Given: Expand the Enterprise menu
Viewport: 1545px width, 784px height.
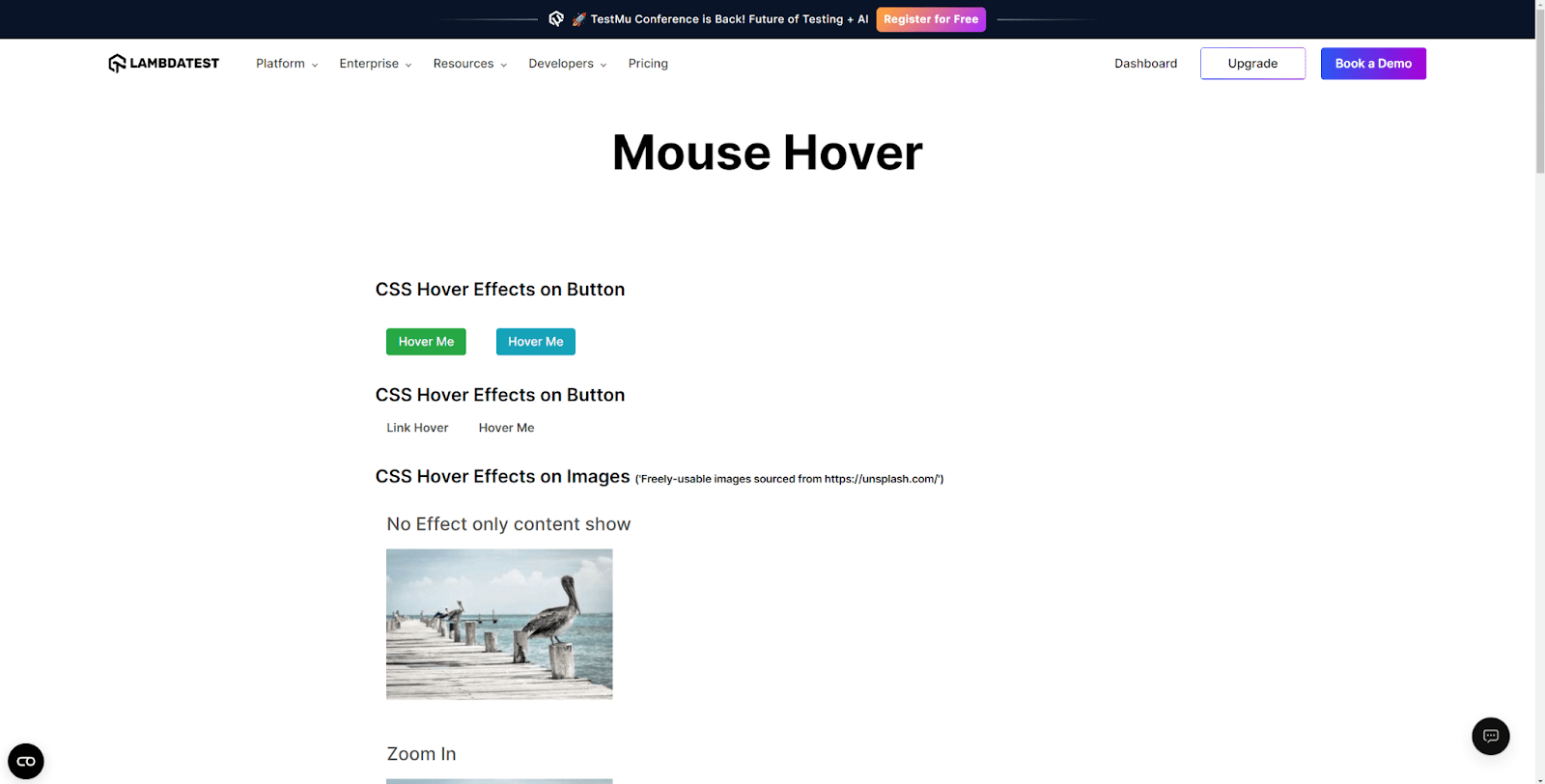Looking at the screenshot, I should [376, 64].
